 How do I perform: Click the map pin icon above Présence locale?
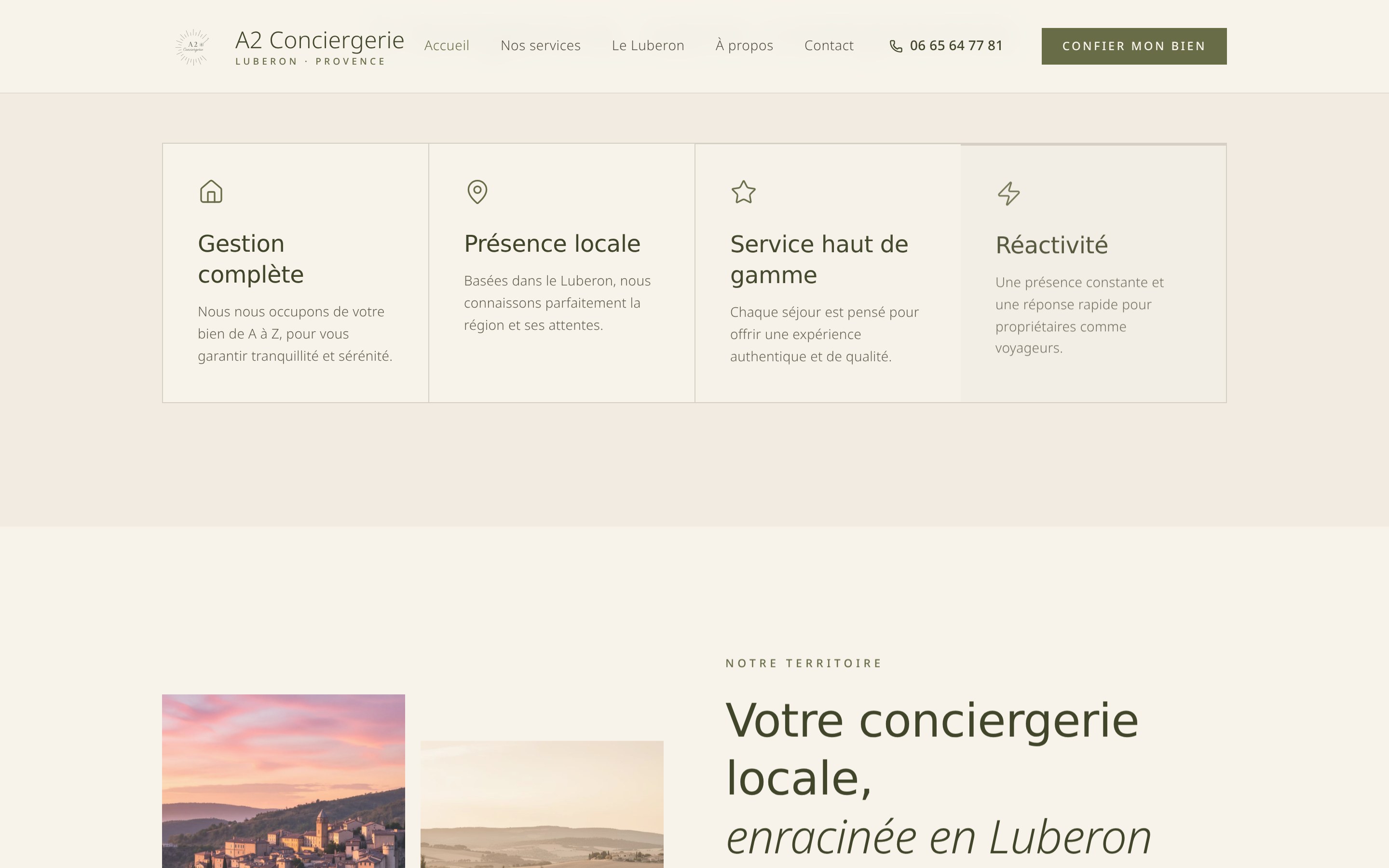coord(477,192)
